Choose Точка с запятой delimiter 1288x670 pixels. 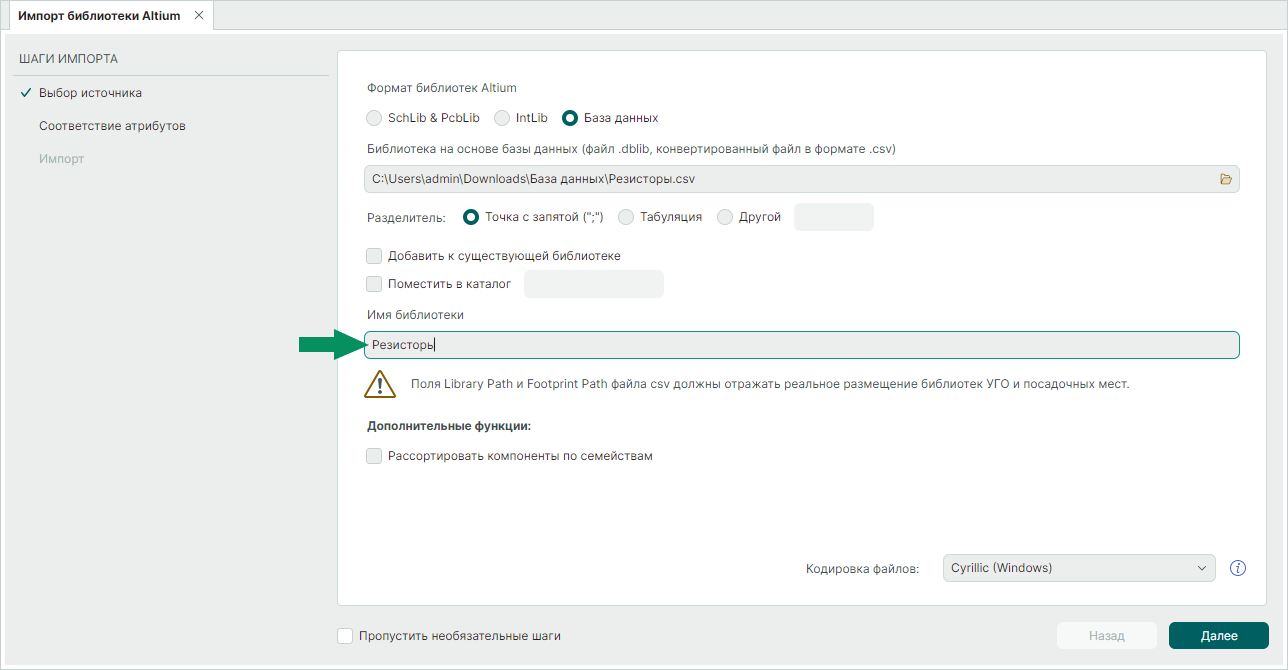[x=472, y=217]
